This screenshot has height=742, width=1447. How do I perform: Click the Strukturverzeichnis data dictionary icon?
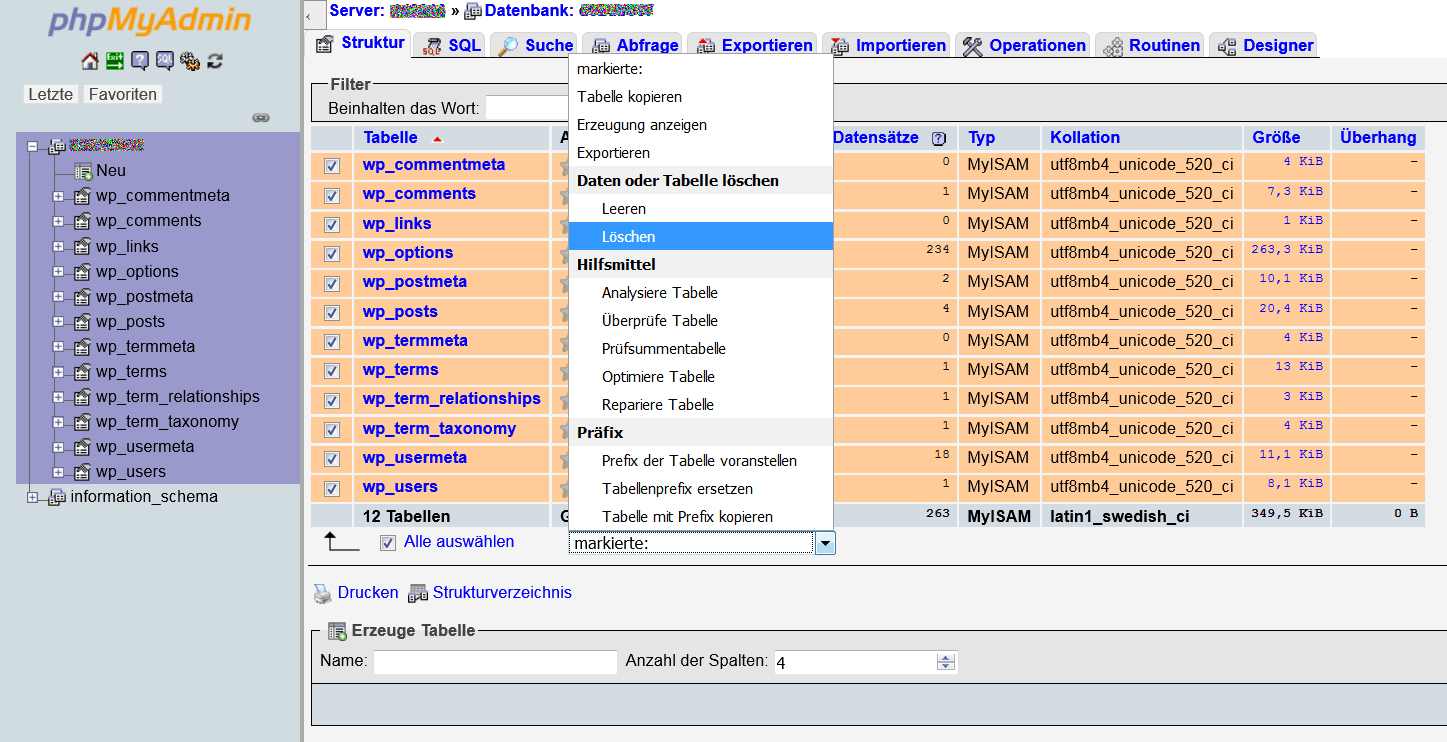pos(417,593)
